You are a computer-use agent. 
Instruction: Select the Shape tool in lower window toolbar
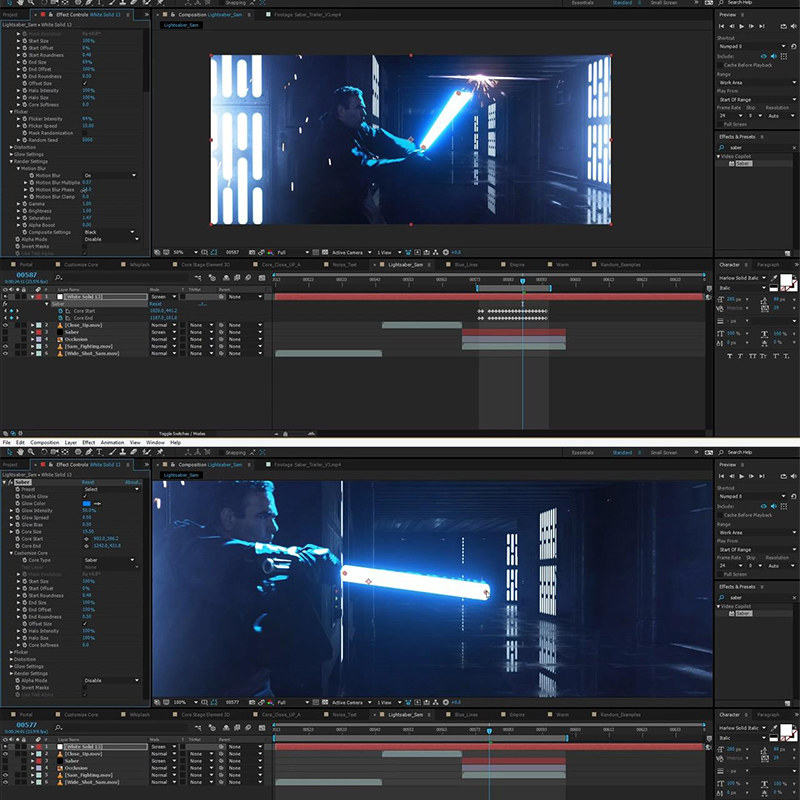[78, 452]
